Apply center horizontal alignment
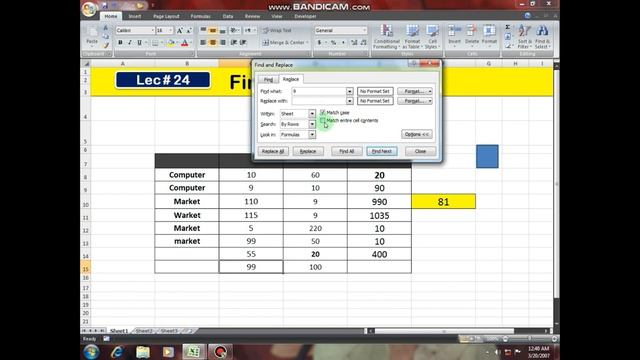Image resolution: width=640 pixels, height=360 pixels. pos(213,42)
